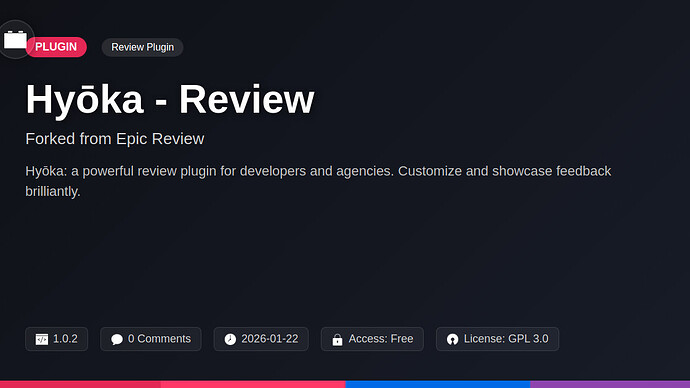Screen dimensions: 690x388
Task: Click the 'Forked from Epic Review' subtitle
Action: [x=115, y=139]
